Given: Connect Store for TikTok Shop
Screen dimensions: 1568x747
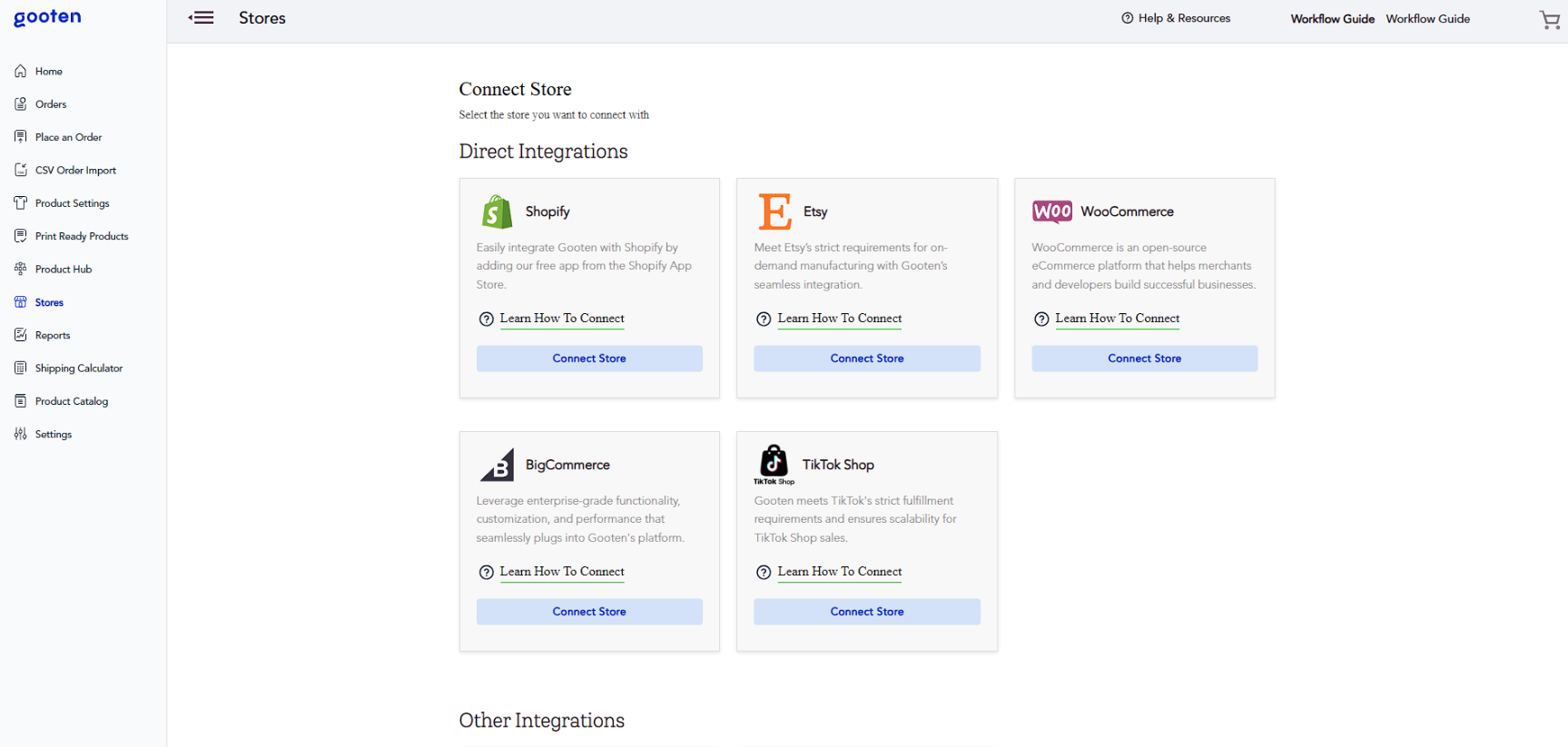Looking at the screenshot, I should [x=867, y=612].
